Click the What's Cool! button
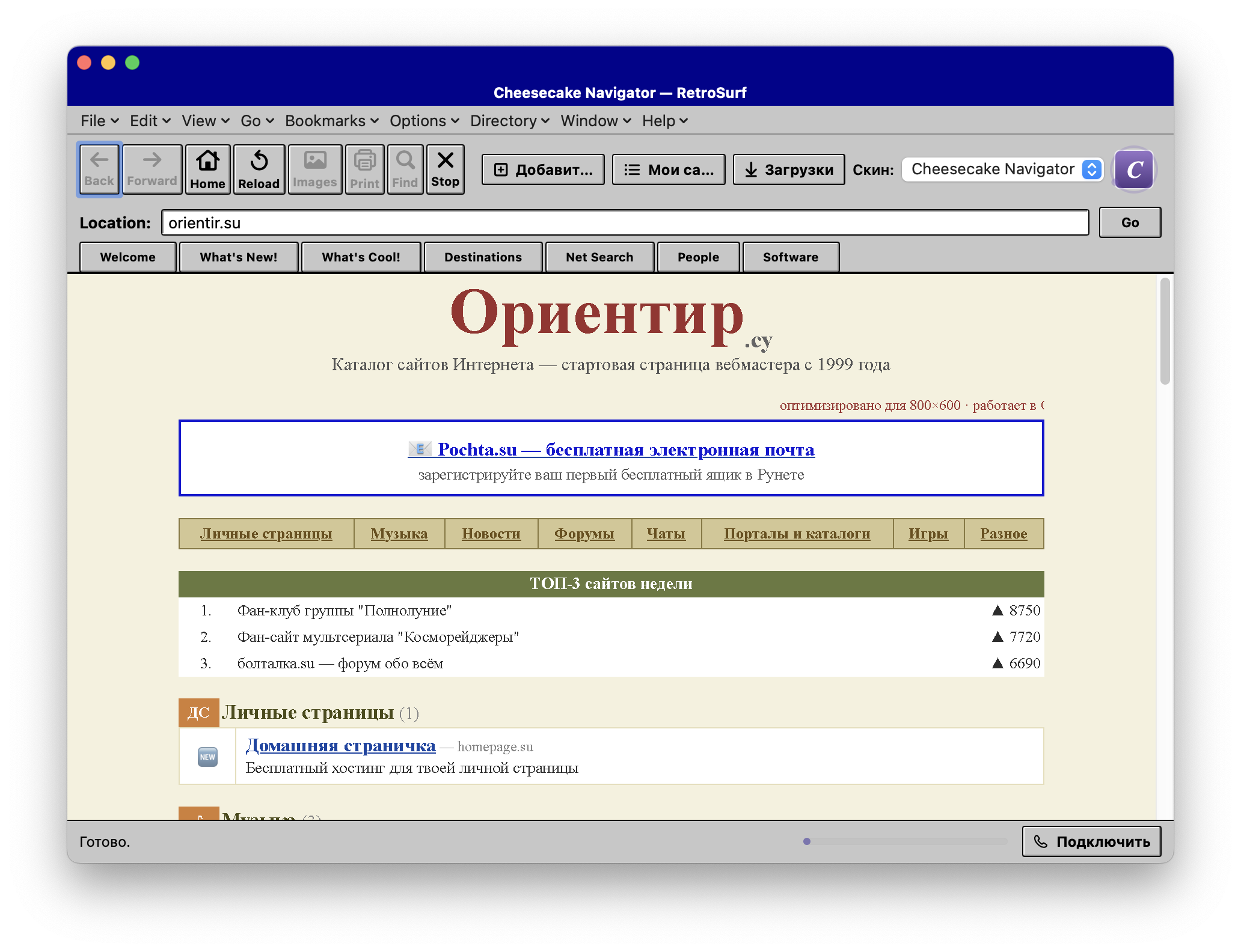The height and width of the screenshot is (952, 1241). (x=361, y=257)
